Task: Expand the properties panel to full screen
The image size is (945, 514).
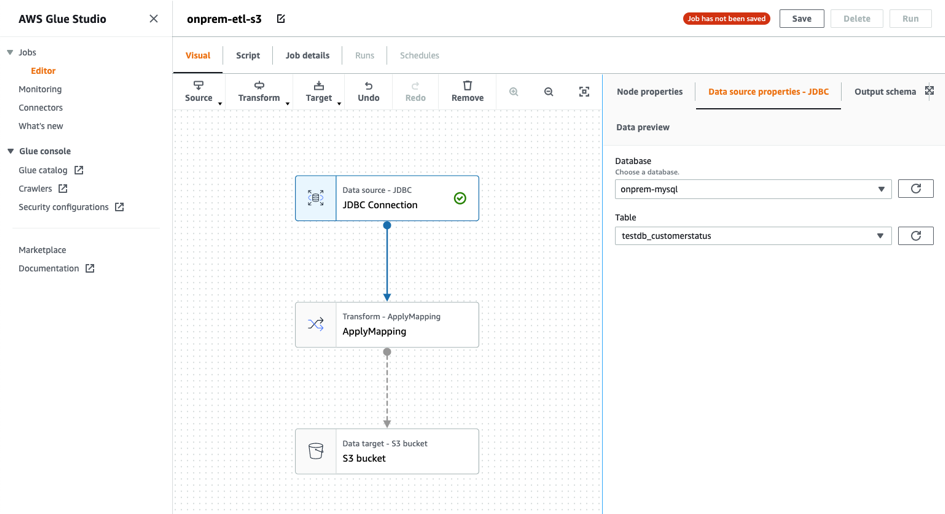Action: (x=929, y=90)
